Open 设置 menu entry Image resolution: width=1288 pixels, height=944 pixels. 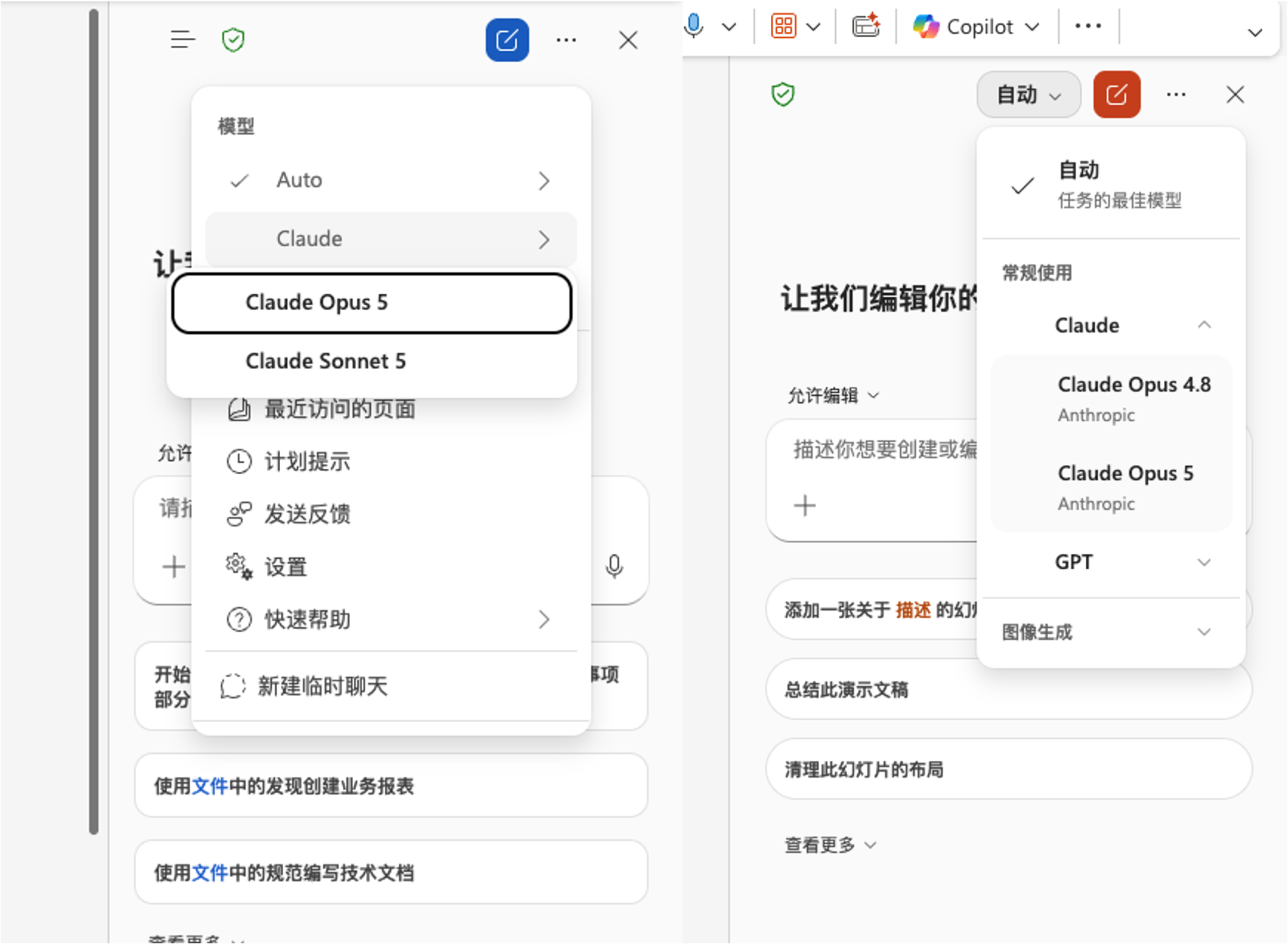tap(391, 567)
